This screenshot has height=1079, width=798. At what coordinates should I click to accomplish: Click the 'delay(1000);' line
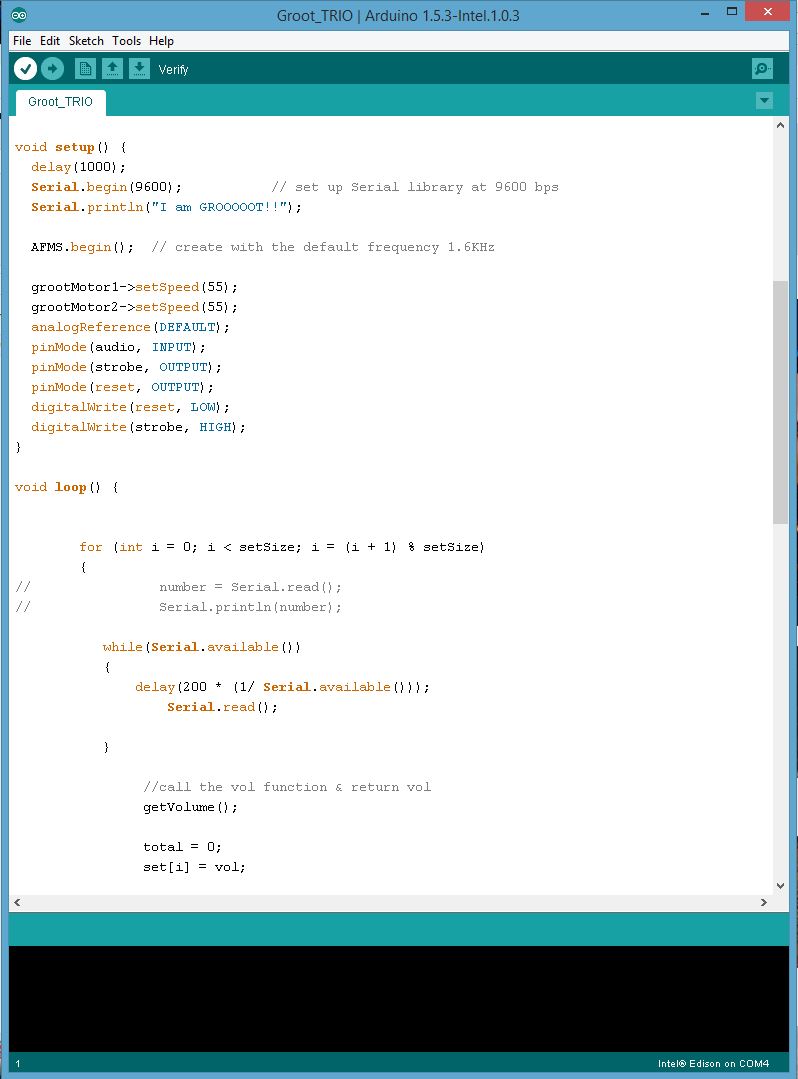pos(78,167)
